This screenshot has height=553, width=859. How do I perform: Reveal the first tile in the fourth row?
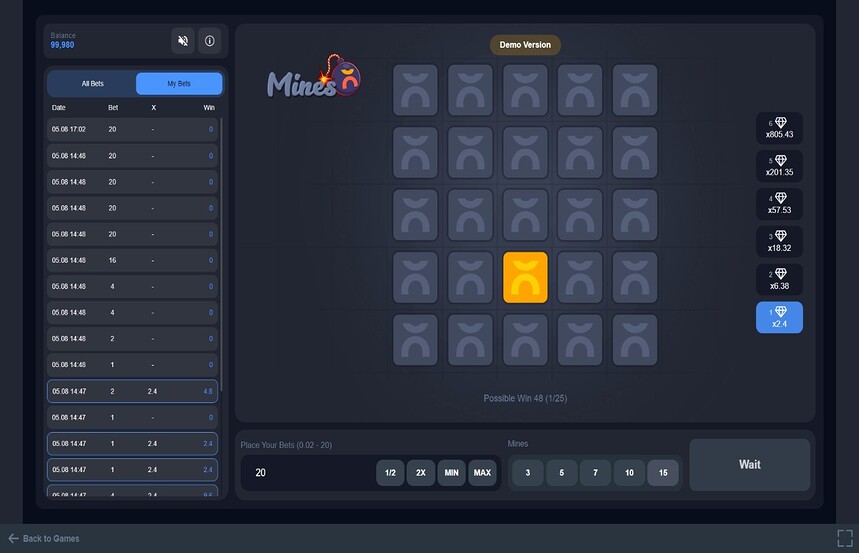point(415,277)
